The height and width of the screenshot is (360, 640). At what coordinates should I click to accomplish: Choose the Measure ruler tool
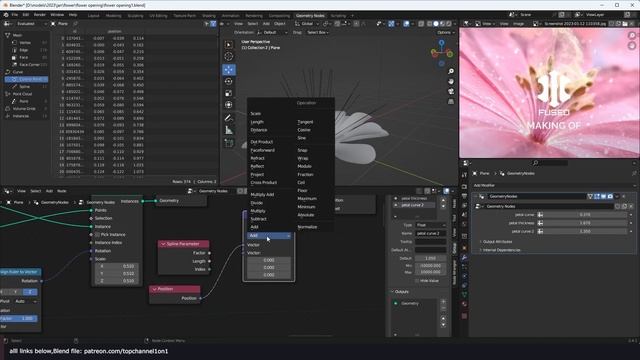(x=229, y=130)
